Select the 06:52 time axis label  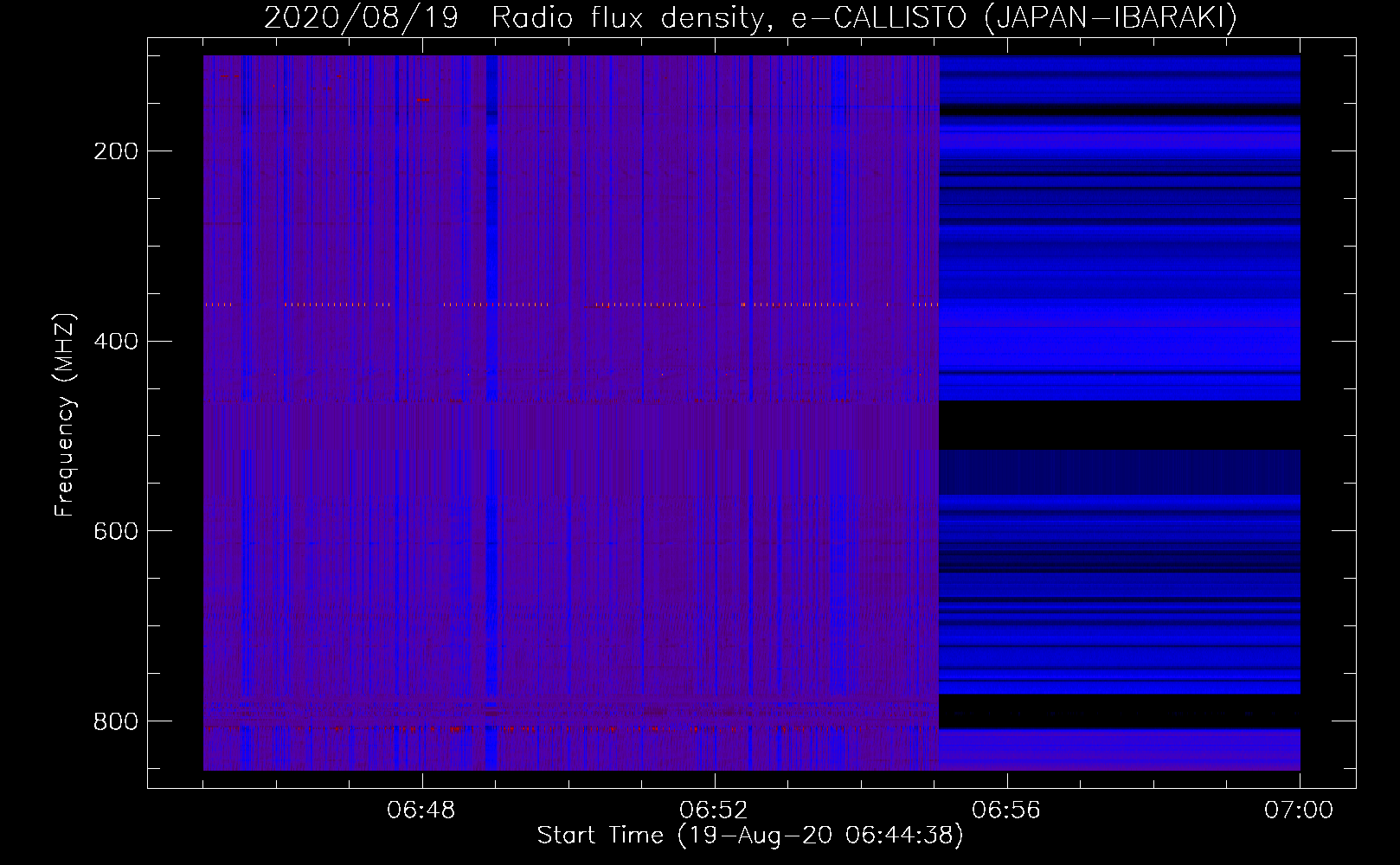(x=714, y=811)
